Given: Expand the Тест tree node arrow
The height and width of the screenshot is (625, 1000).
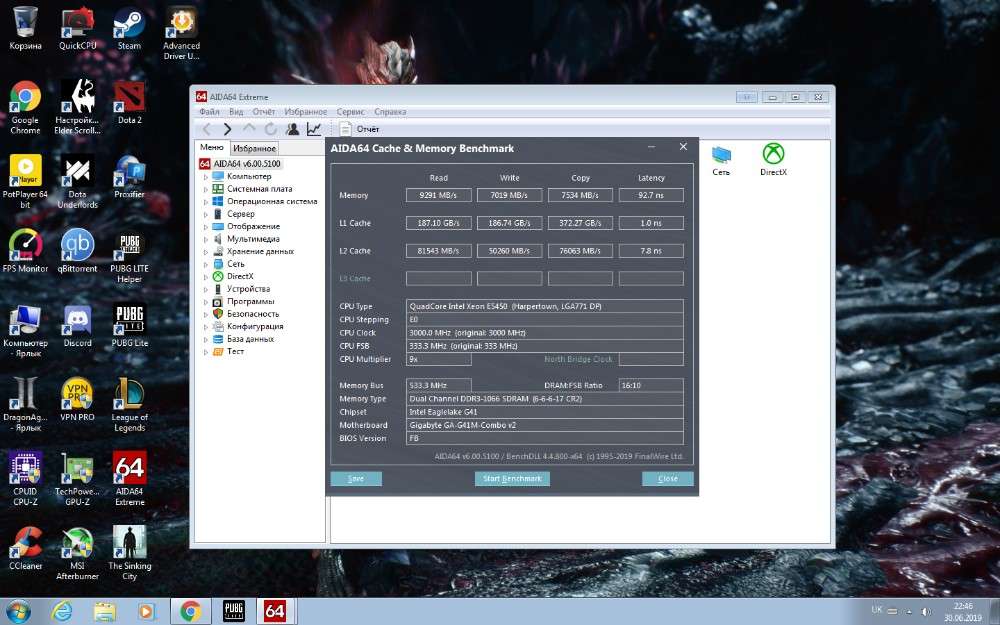Looking at the screenshot, I should click(x=206, y=352).
